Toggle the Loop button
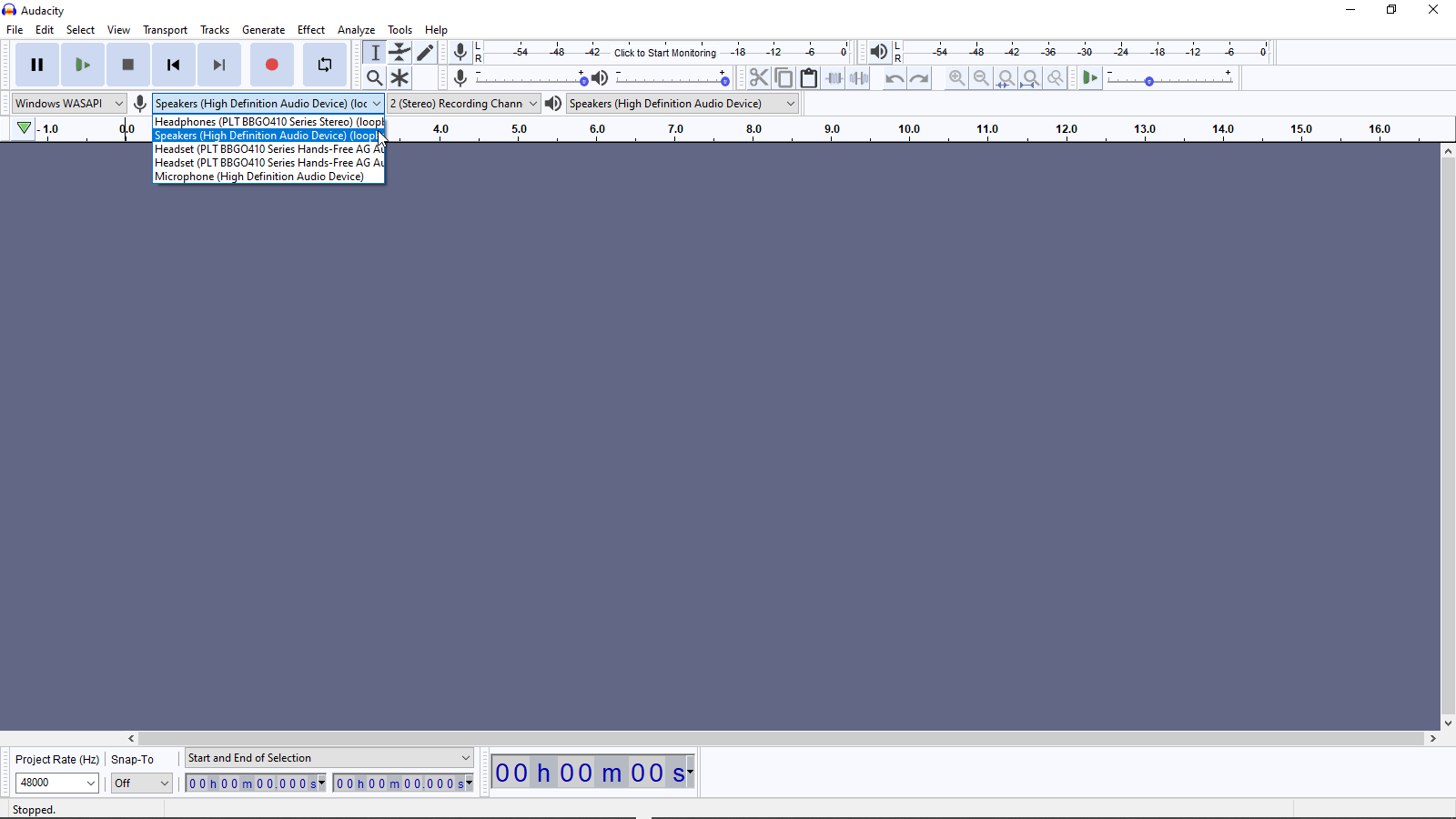The height and width of the screenshot is (819, 1456). coord(325,65)
